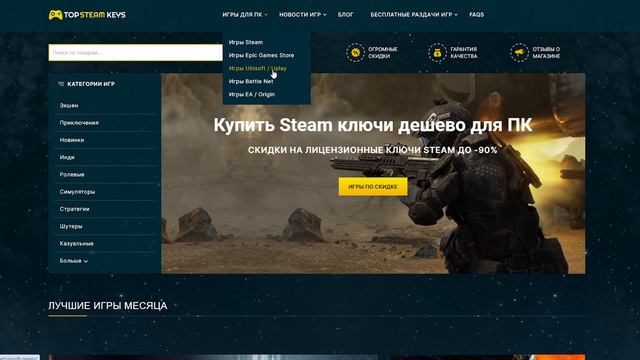Click the store reviews megaphone icon
This screenshot has height=360, width=640.
[519, 52]
